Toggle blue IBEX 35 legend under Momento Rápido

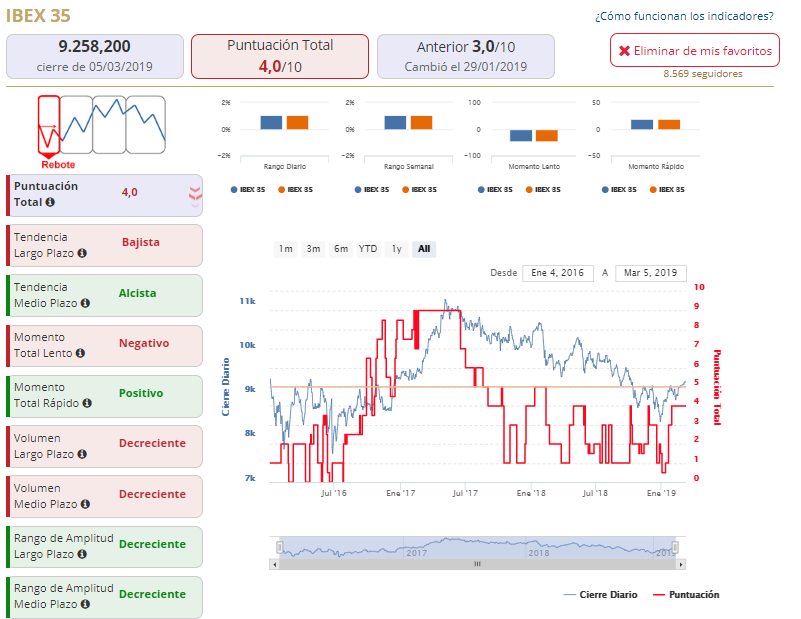pos(619,189)
